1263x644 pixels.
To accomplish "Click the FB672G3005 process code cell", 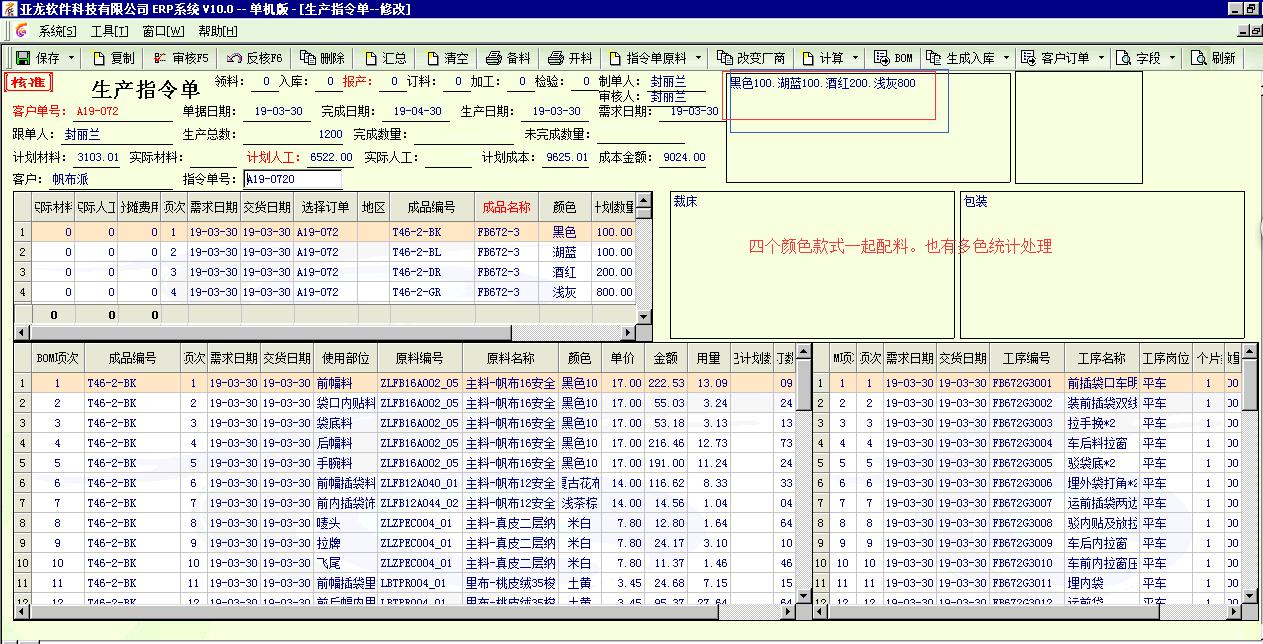I will click(1025, 463).
